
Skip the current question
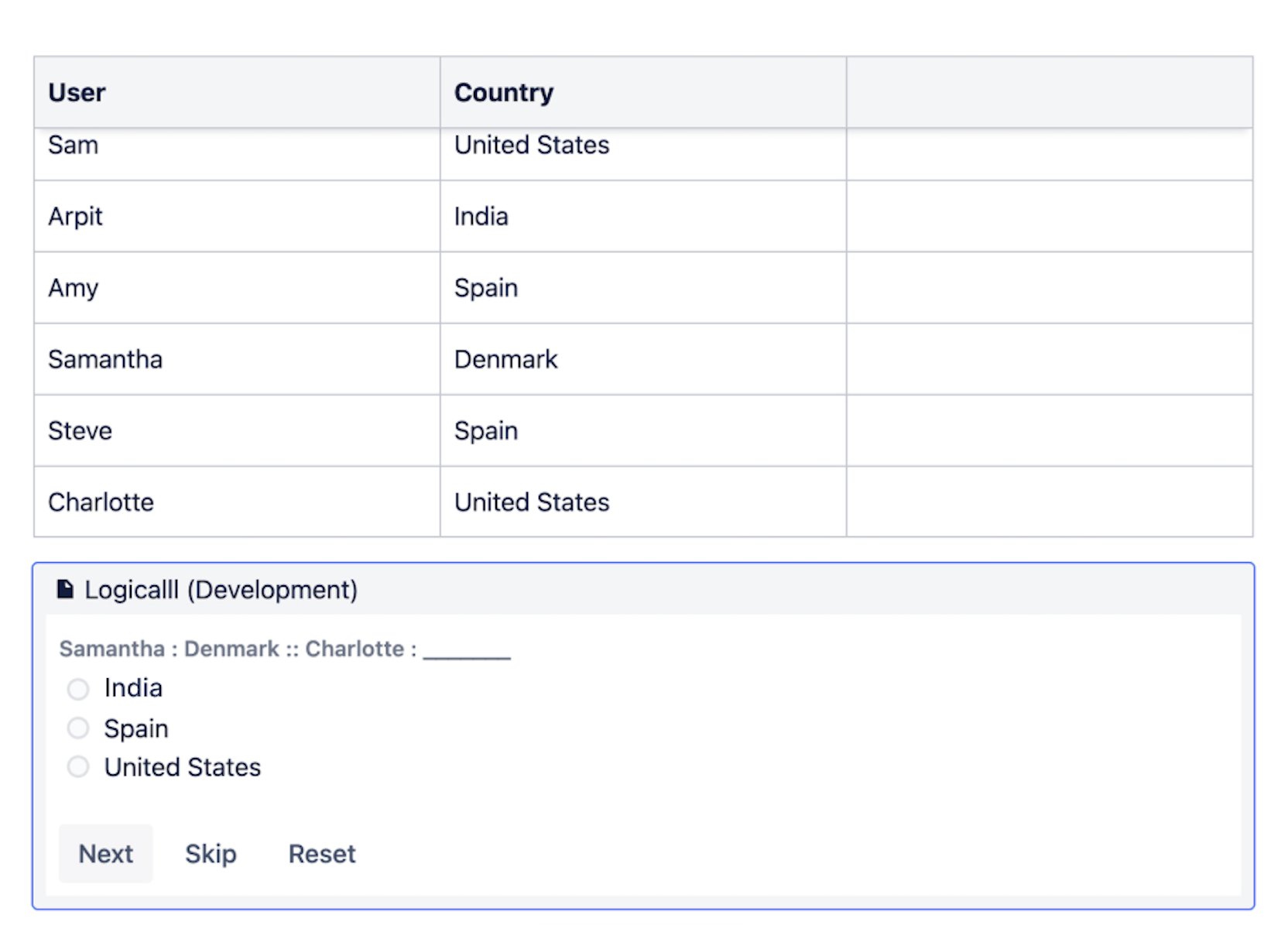pyautogui.click(x=211, y=854)
